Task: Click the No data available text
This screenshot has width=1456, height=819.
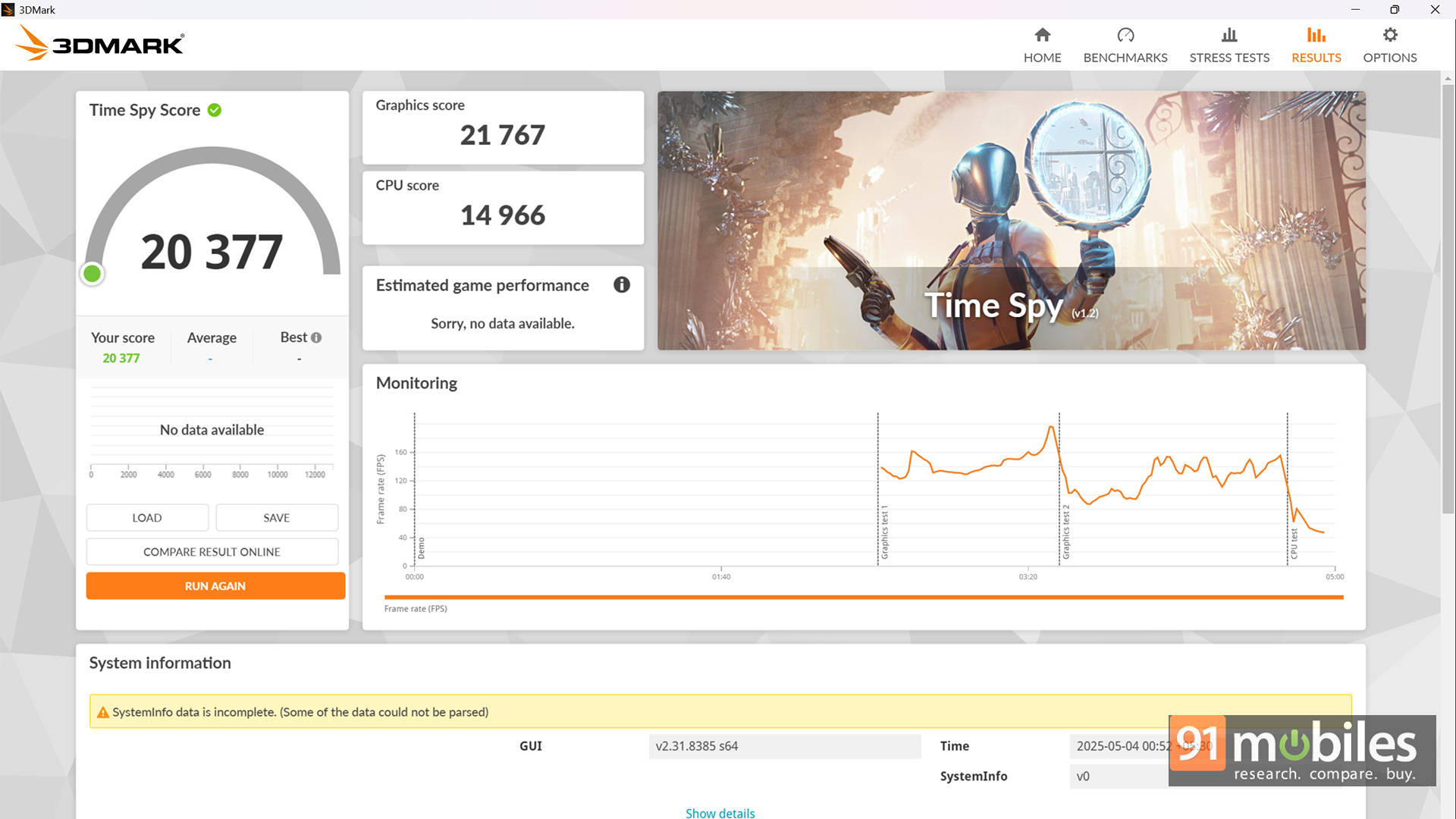Action: click(x=212, y=430)
